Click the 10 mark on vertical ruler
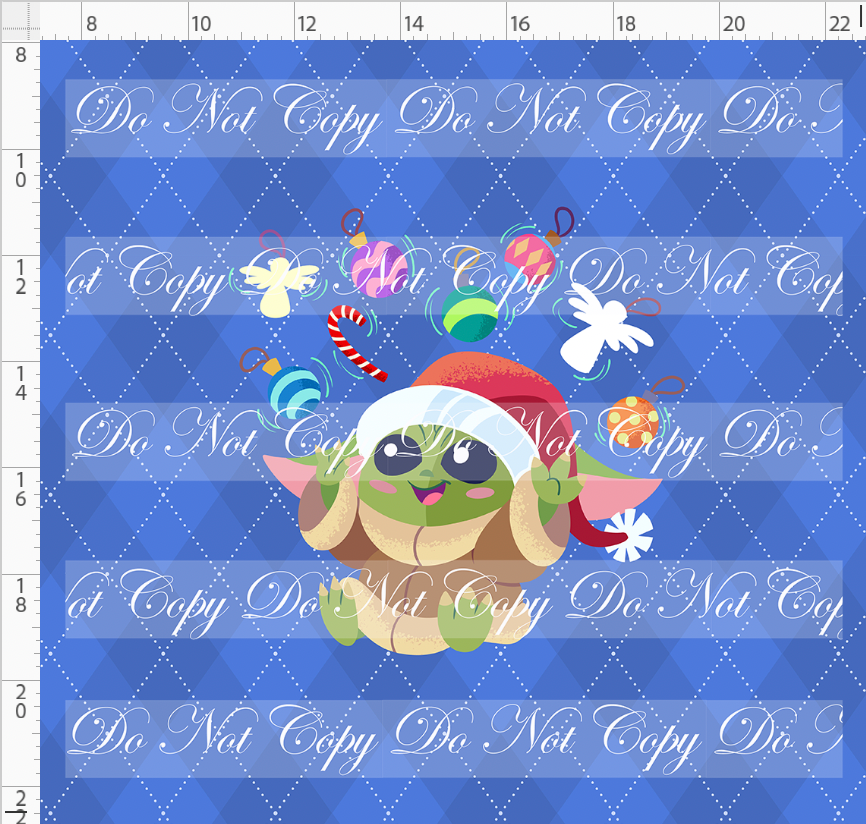866x824 pixels. (x=20, y=170)
